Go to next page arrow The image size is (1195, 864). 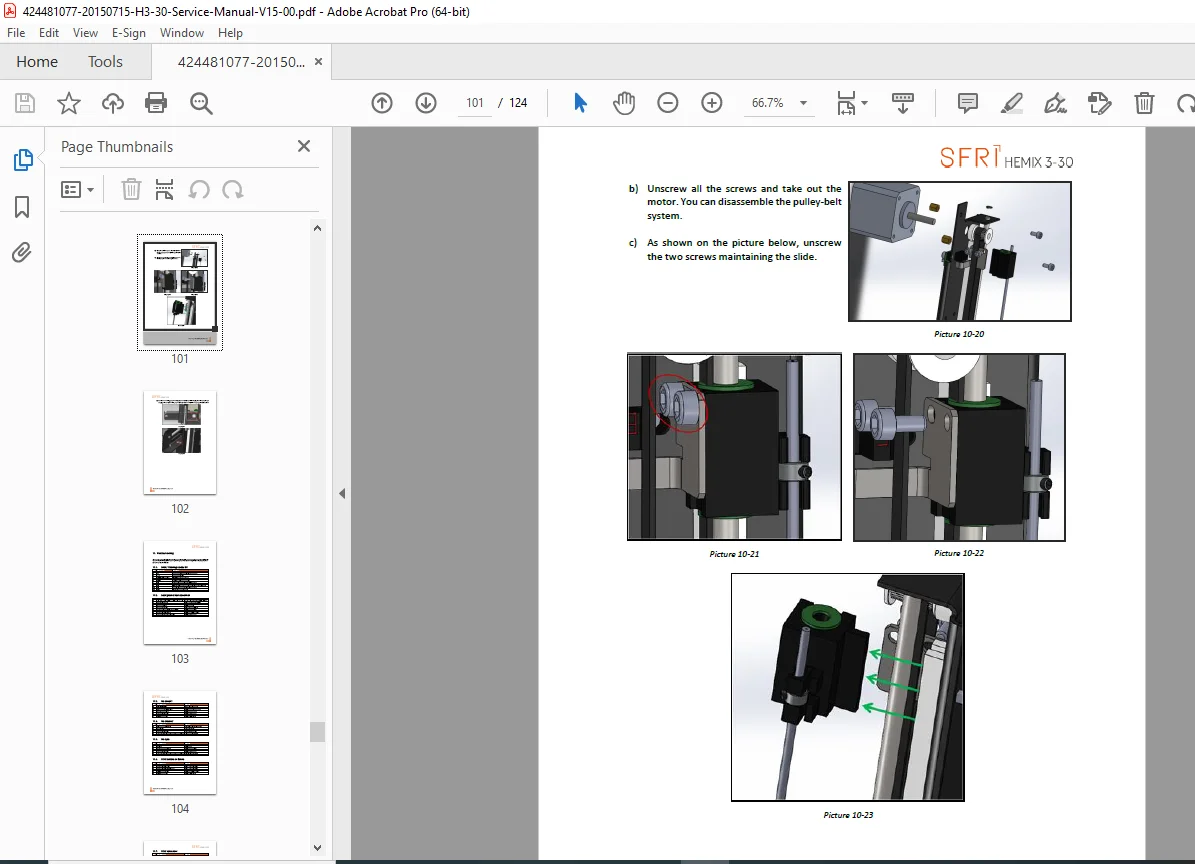426,103
